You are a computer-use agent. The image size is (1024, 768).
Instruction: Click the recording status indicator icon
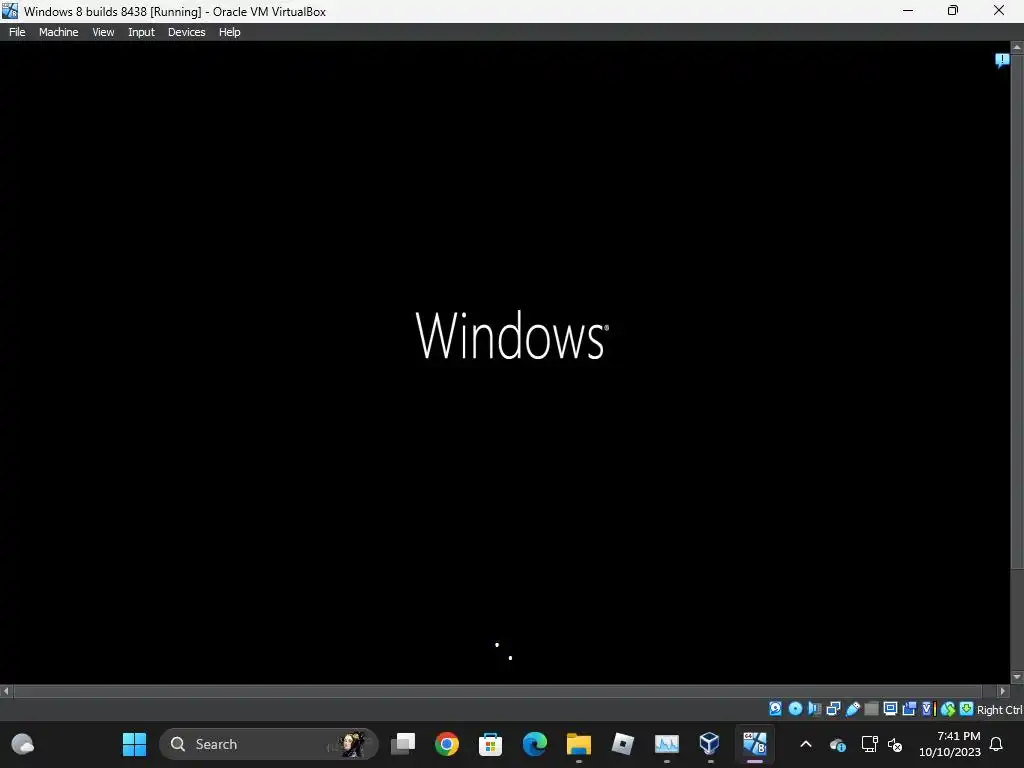point(909,709)
